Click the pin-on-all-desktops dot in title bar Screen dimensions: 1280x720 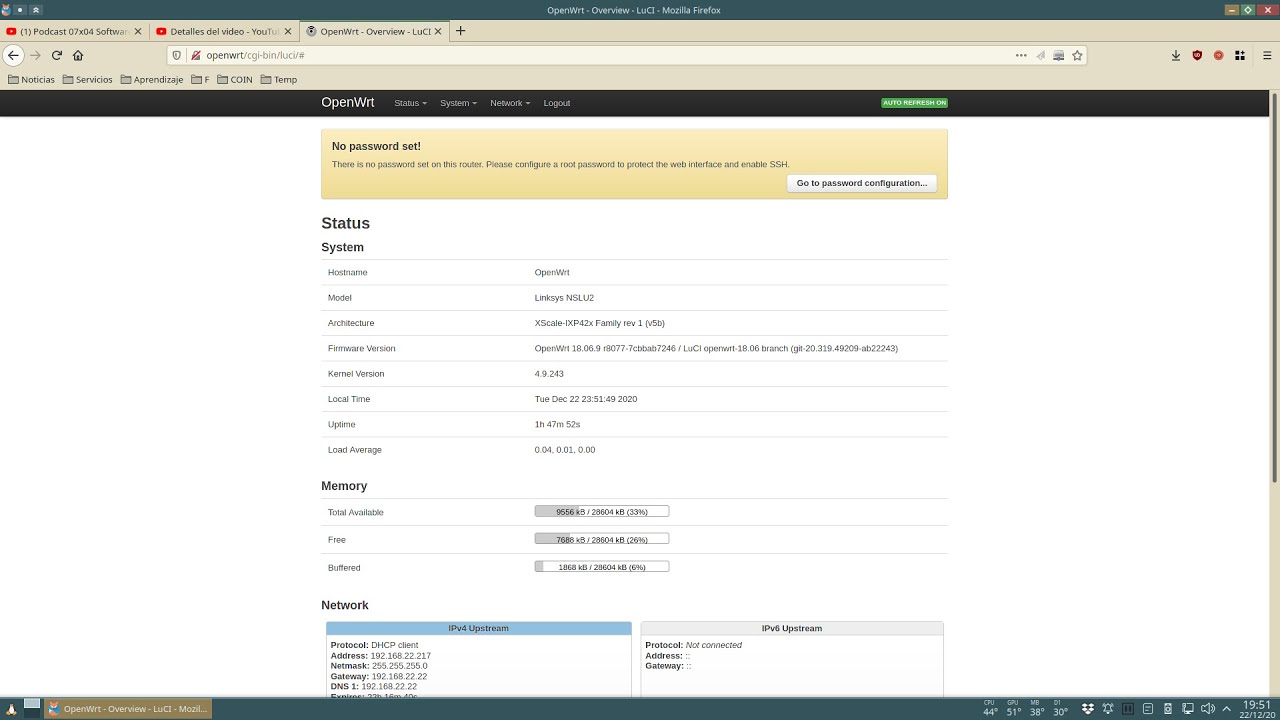(x=21, y=10)
